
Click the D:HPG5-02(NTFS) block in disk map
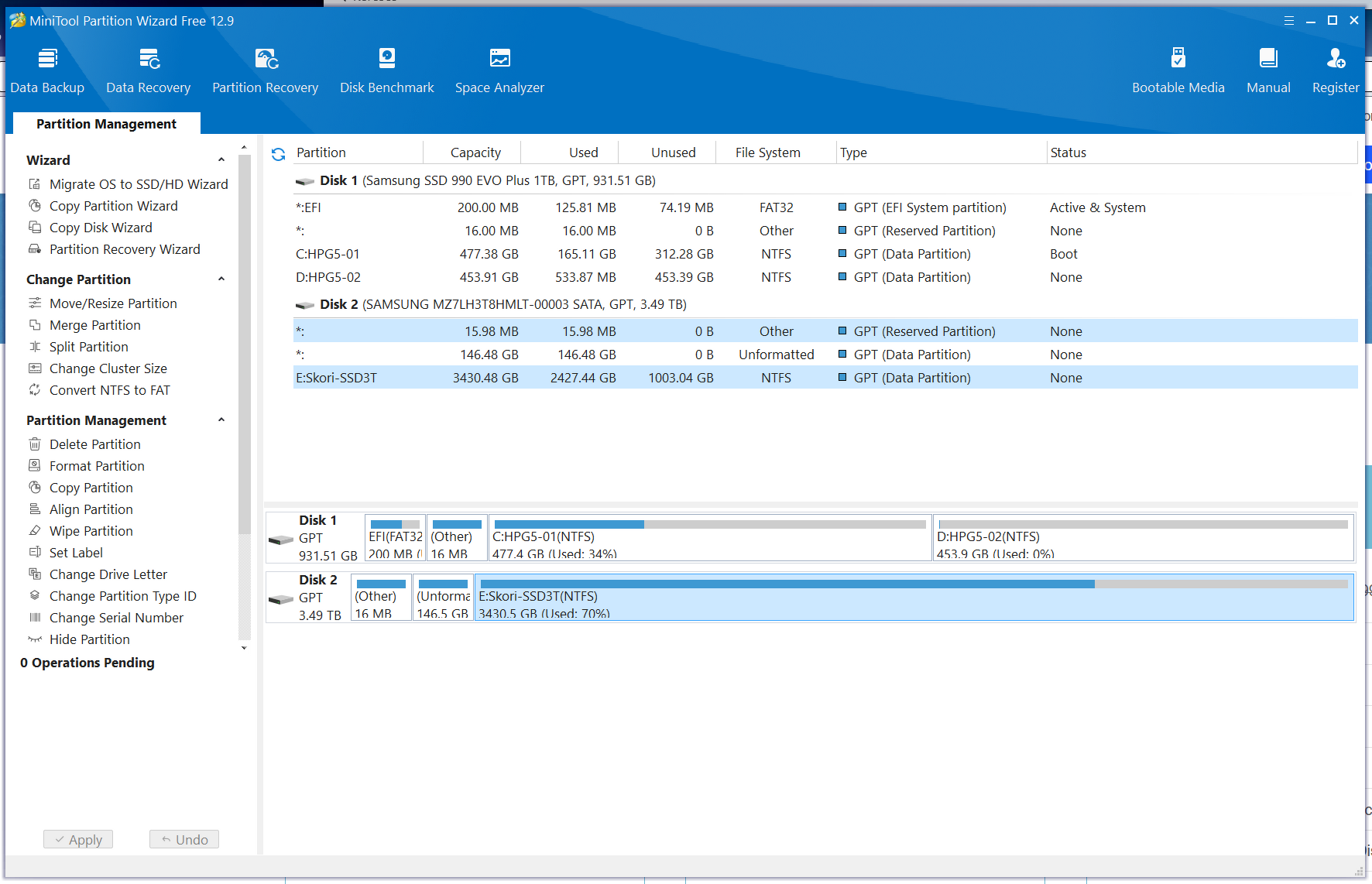click(1144, 538)
